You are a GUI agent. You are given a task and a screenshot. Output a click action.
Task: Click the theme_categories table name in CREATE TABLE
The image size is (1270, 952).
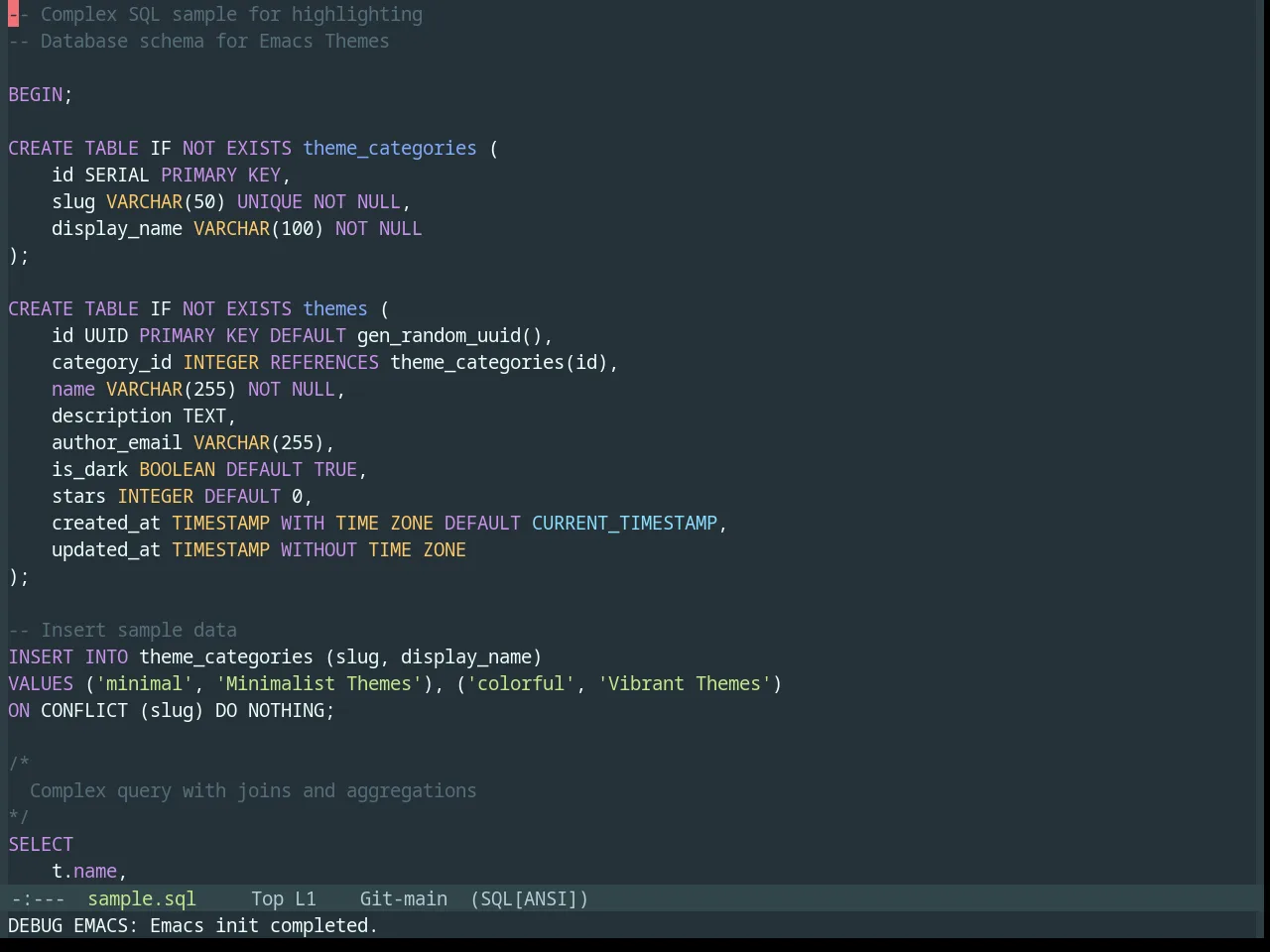pyautogui.click(x=390, y=148)
